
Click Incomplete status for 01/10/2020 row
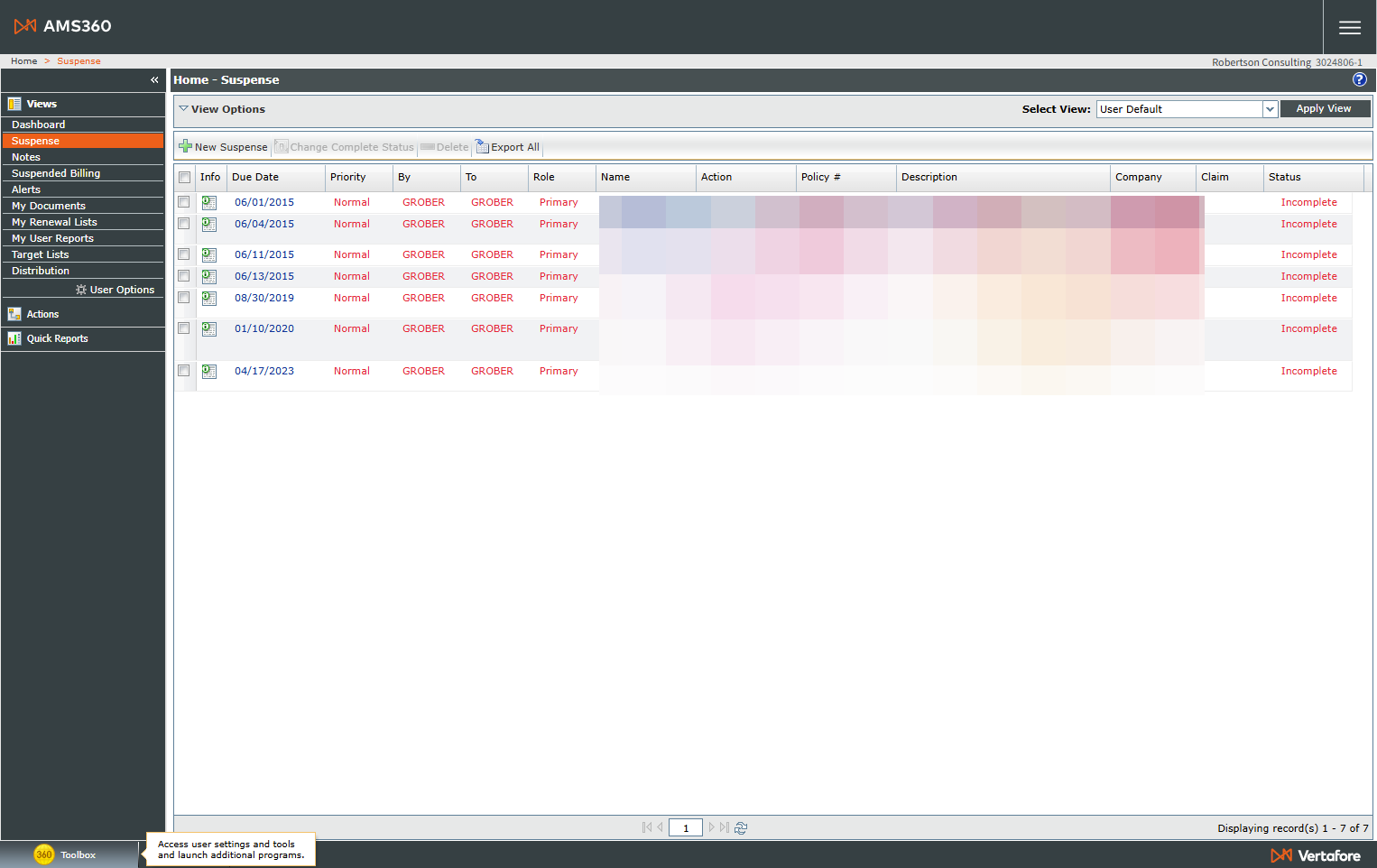point(1308,329)
